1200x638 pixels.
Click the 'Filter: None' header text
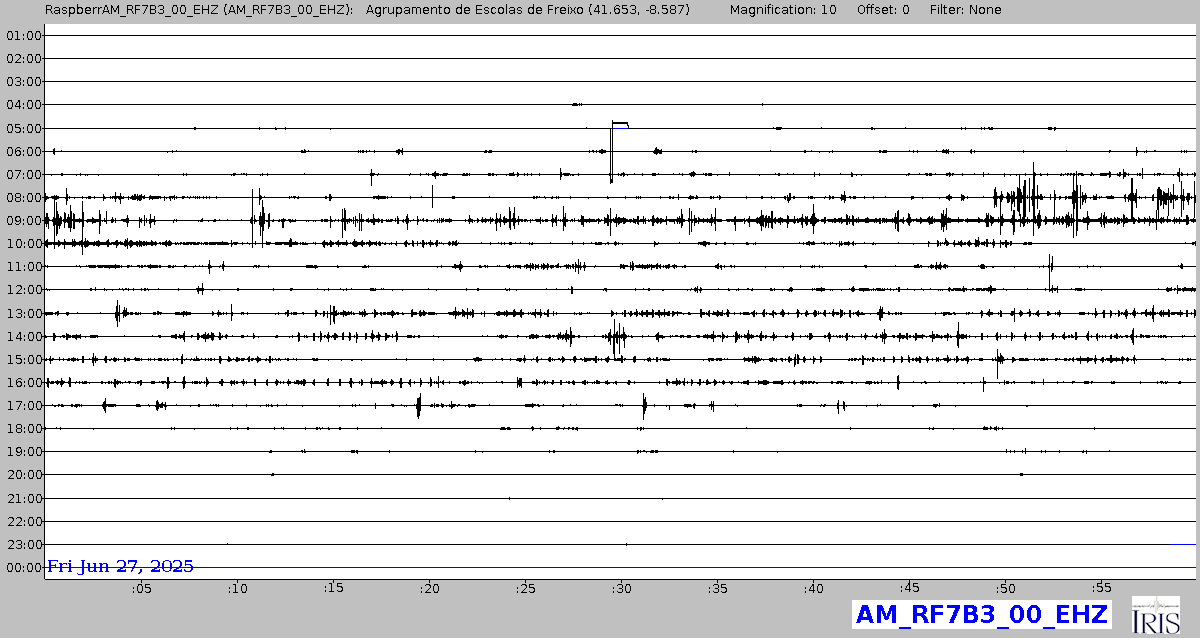pos(966,9)
